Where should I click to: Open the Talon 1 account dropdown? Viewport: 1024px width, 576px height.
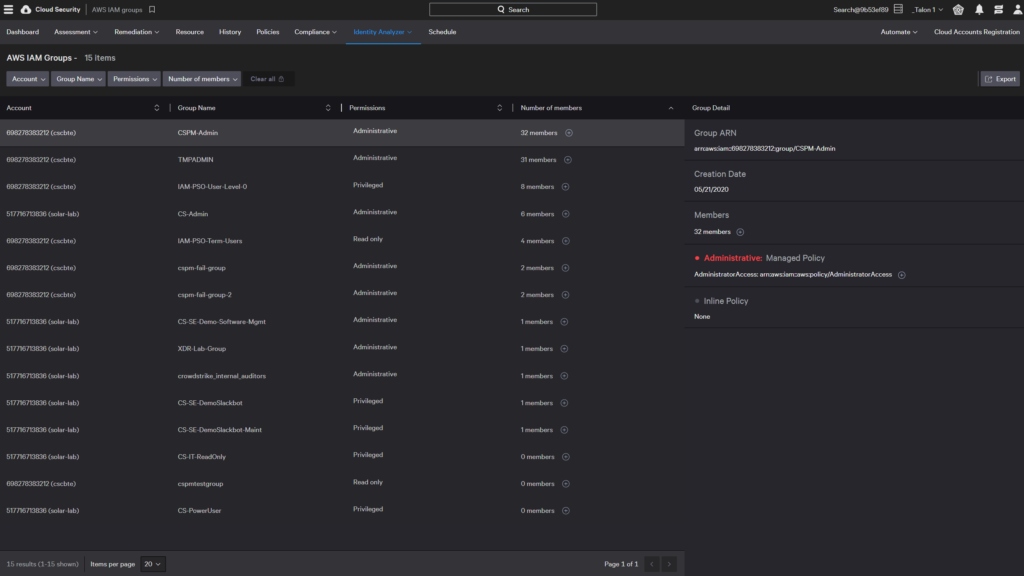click(928, 10)
